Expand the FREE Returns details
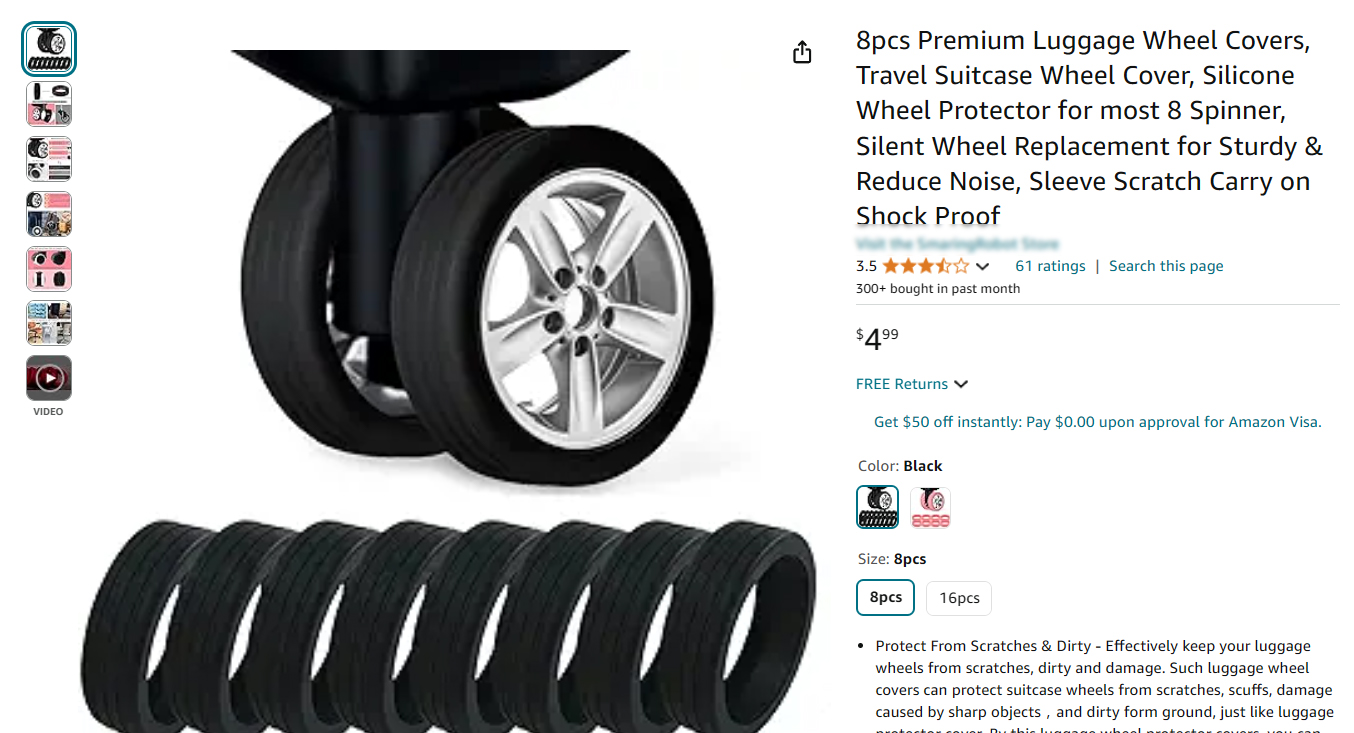1354x733 pixels. tap(912, 384)
